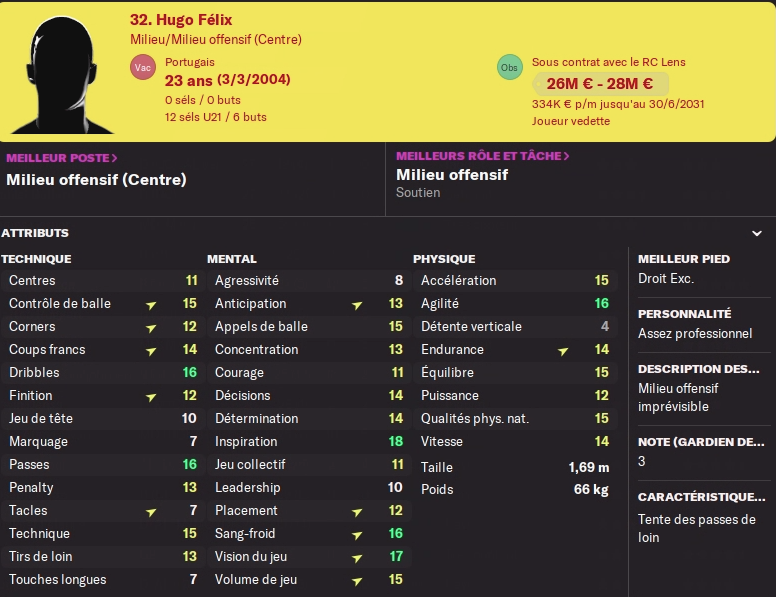The height and width of the screenshot is (597, 776).
Task: Click the red Vac status badge
Action: point(143,67)
